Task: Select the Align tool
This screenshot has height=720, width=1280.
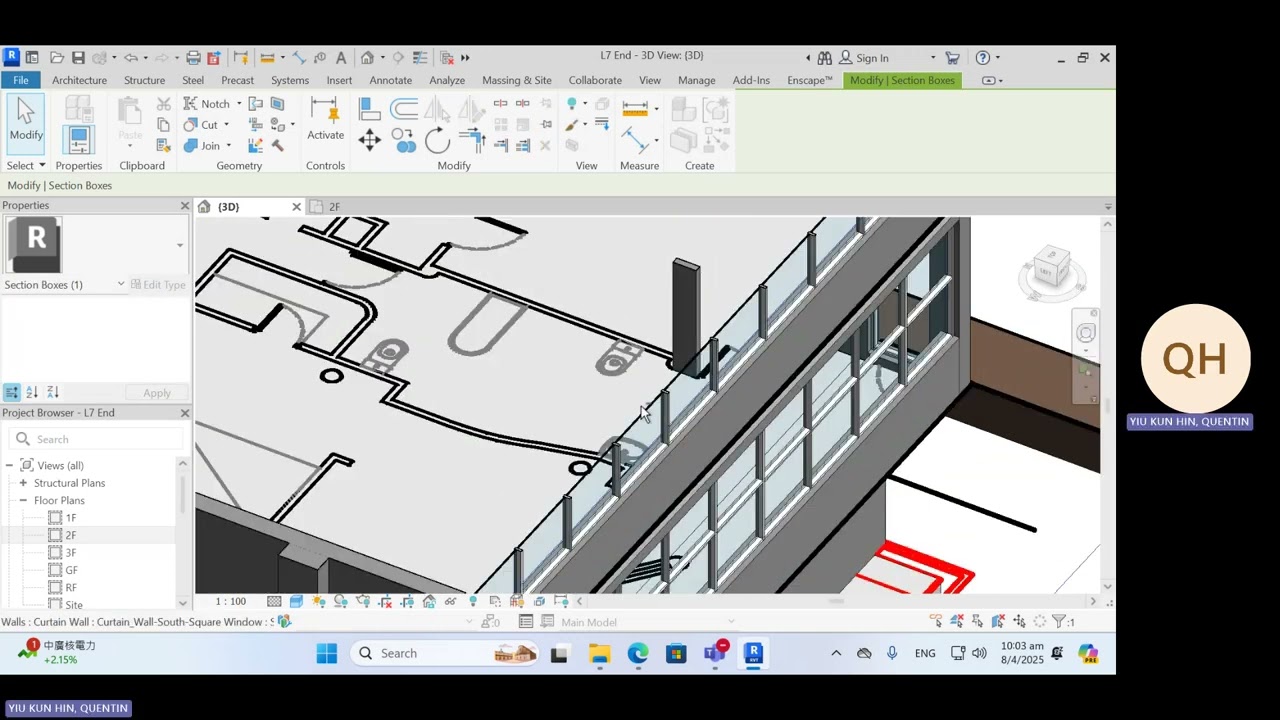Action: pos(369,108)
